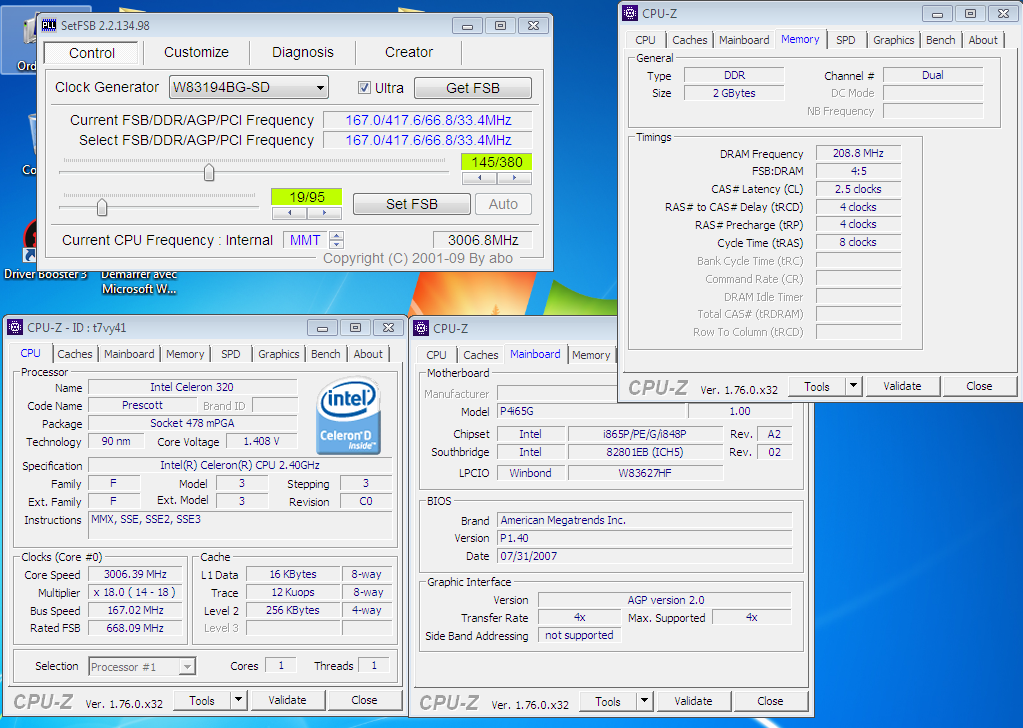This screenshot has height=728, width=1023.
Task: Open Graphics tab in the CPU-Z Memory window
Action: pyautogui.click(x=894, y=40)
